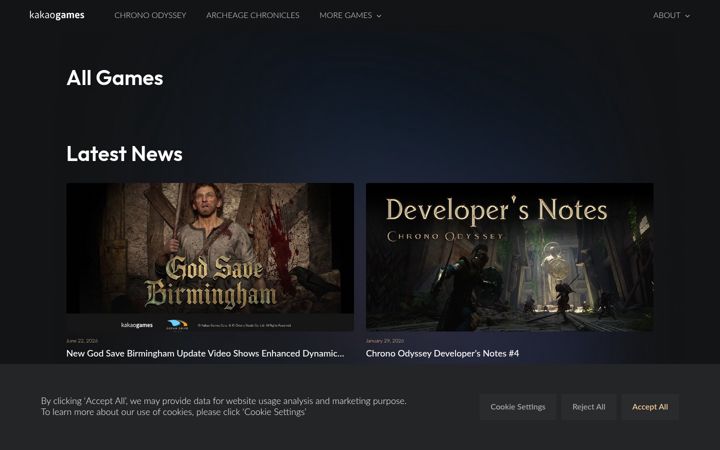Open the Chrono Odyssey nav link

tap(150, 15)
